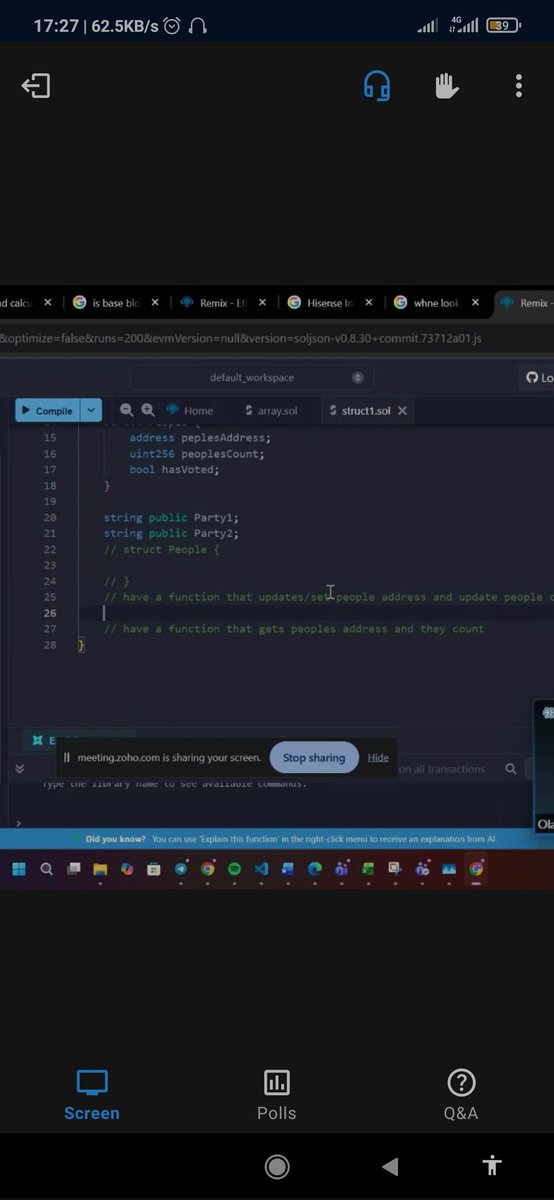Tap the Android home navigation button
Viewport: 554px width, 1200px height.
tap(277, 1166)
